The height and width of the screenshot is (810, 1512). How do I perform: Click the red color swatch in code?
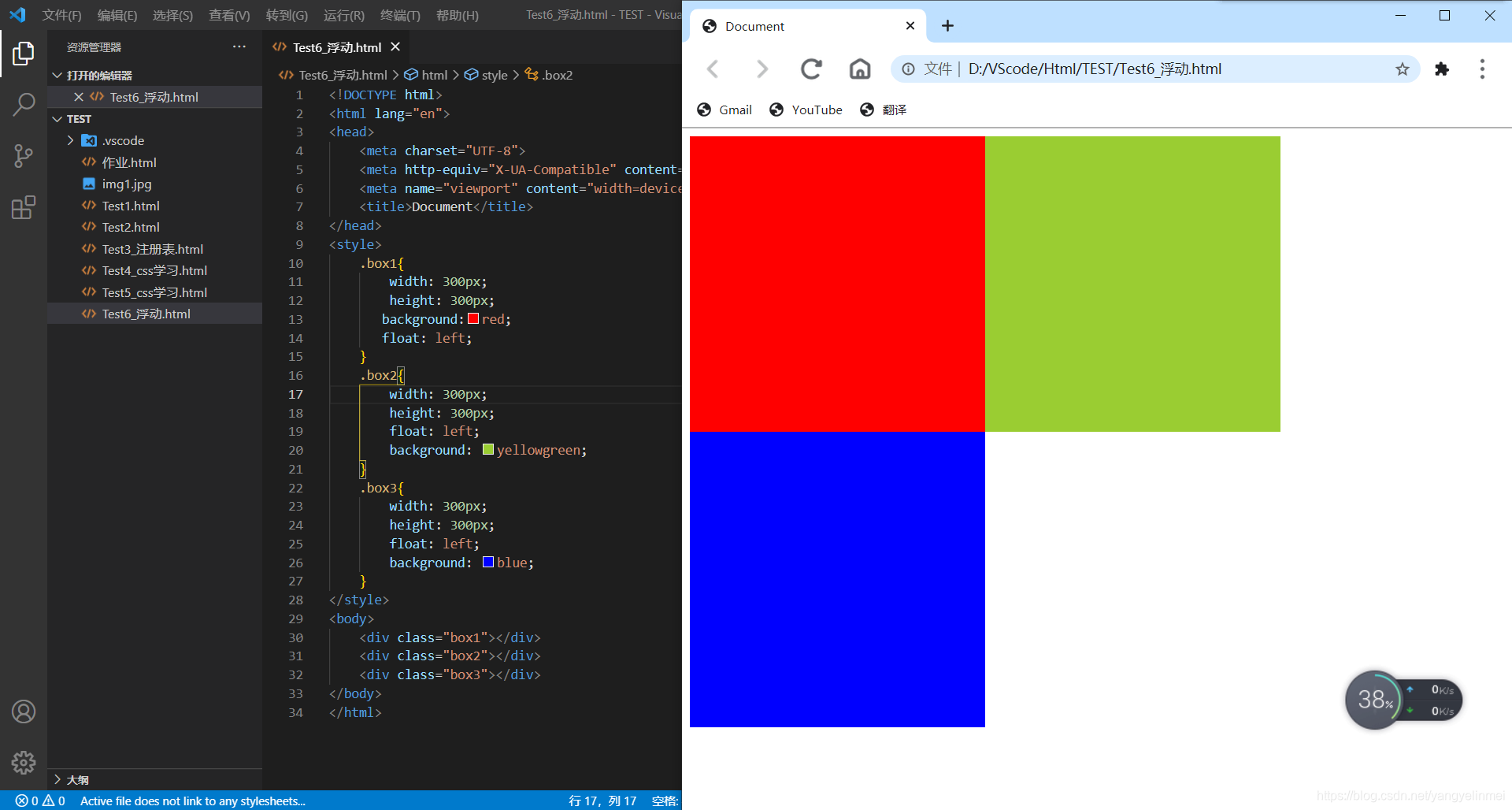[473, 318]
